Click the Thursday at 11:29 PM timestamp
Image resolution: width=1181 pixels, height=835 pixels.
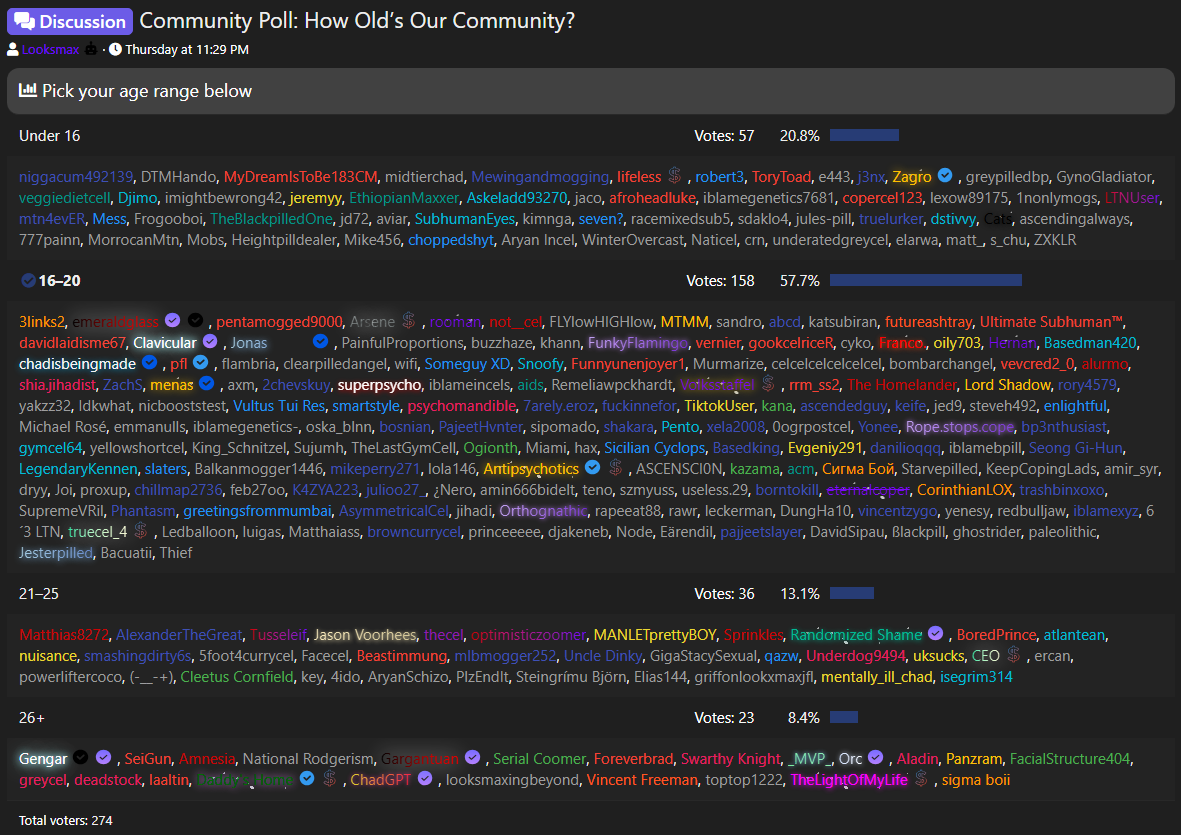tap(187, 50)
